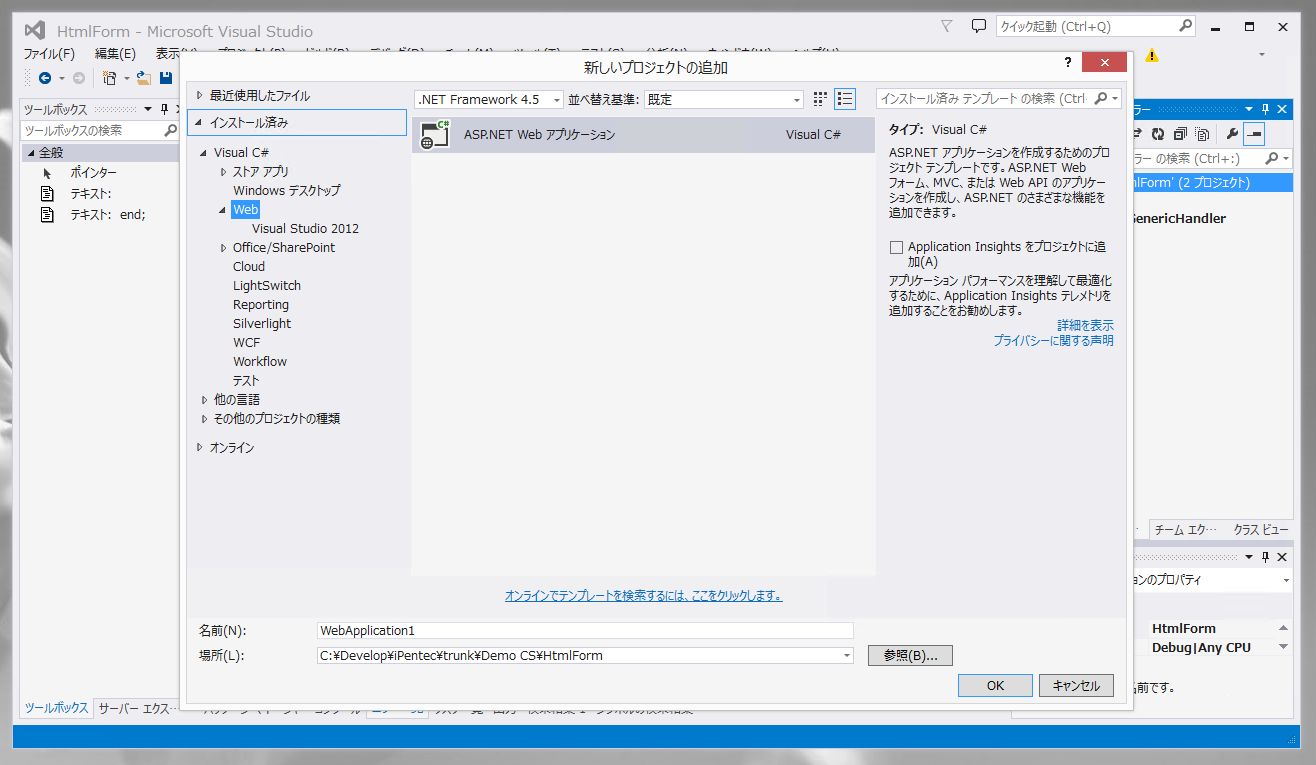Switch dialog to small icons view
1316x765 pixels.
coord(821,99)
